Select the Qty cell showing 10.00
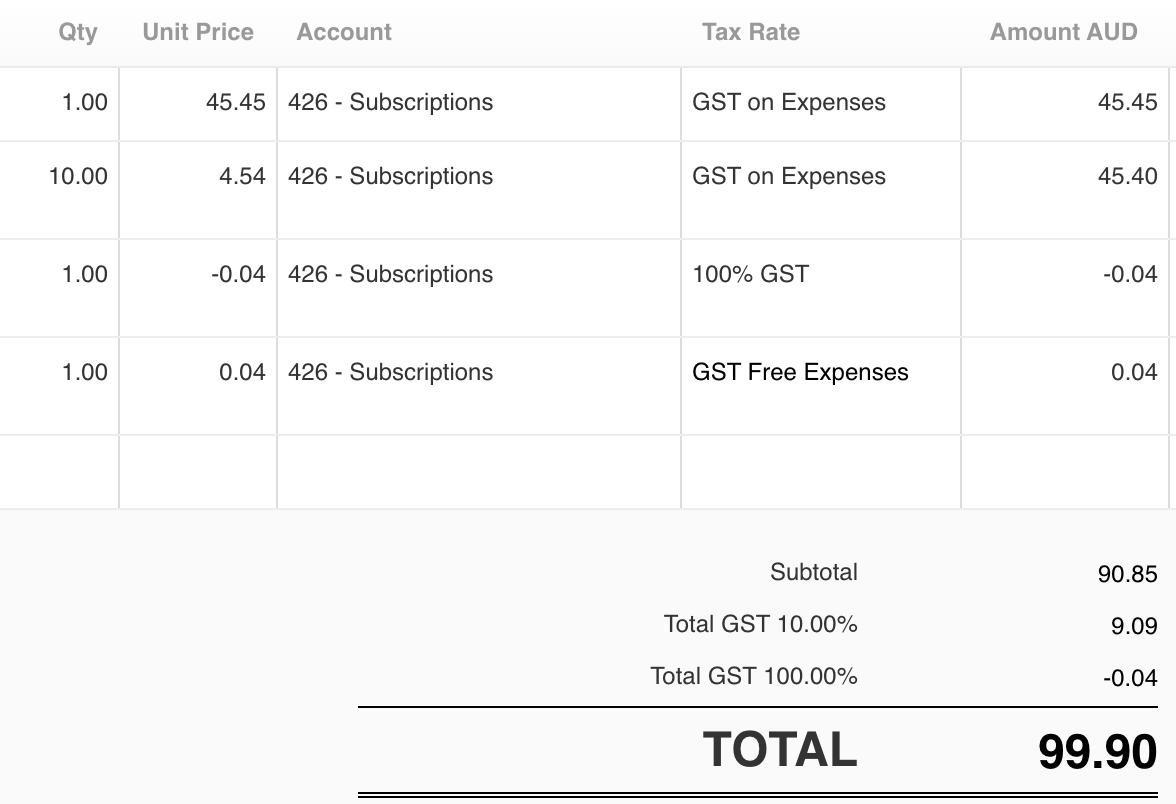 [x=58, y=190]
